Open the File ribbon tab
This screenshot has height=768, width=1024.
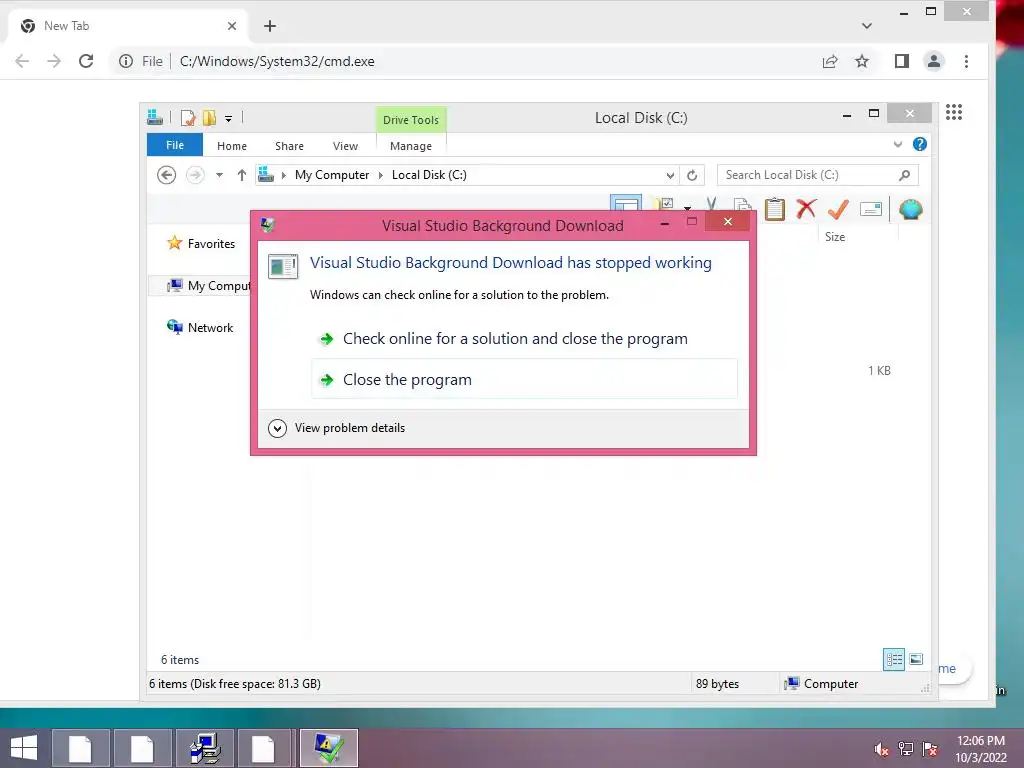(174, 145)
